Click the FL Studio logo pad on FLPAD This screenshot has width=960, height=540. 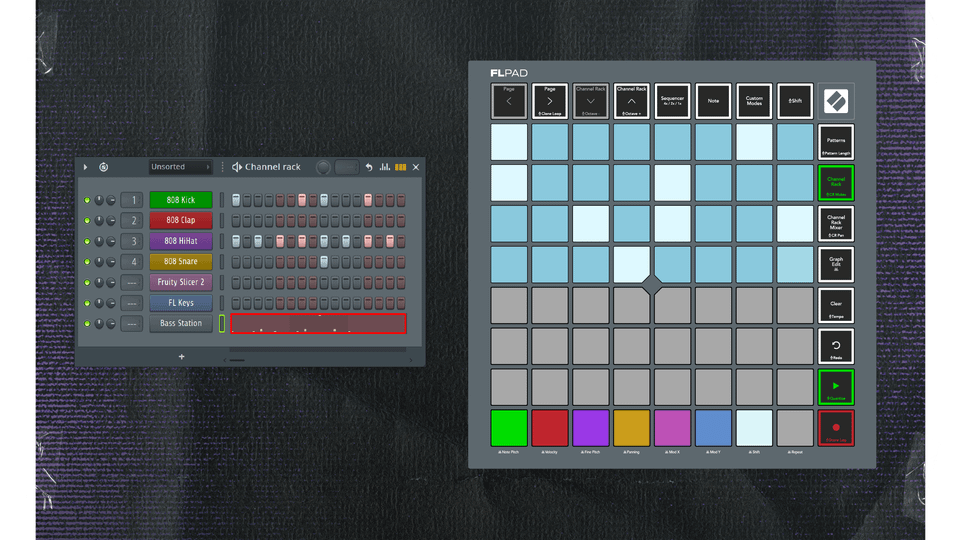pos(836,101)
